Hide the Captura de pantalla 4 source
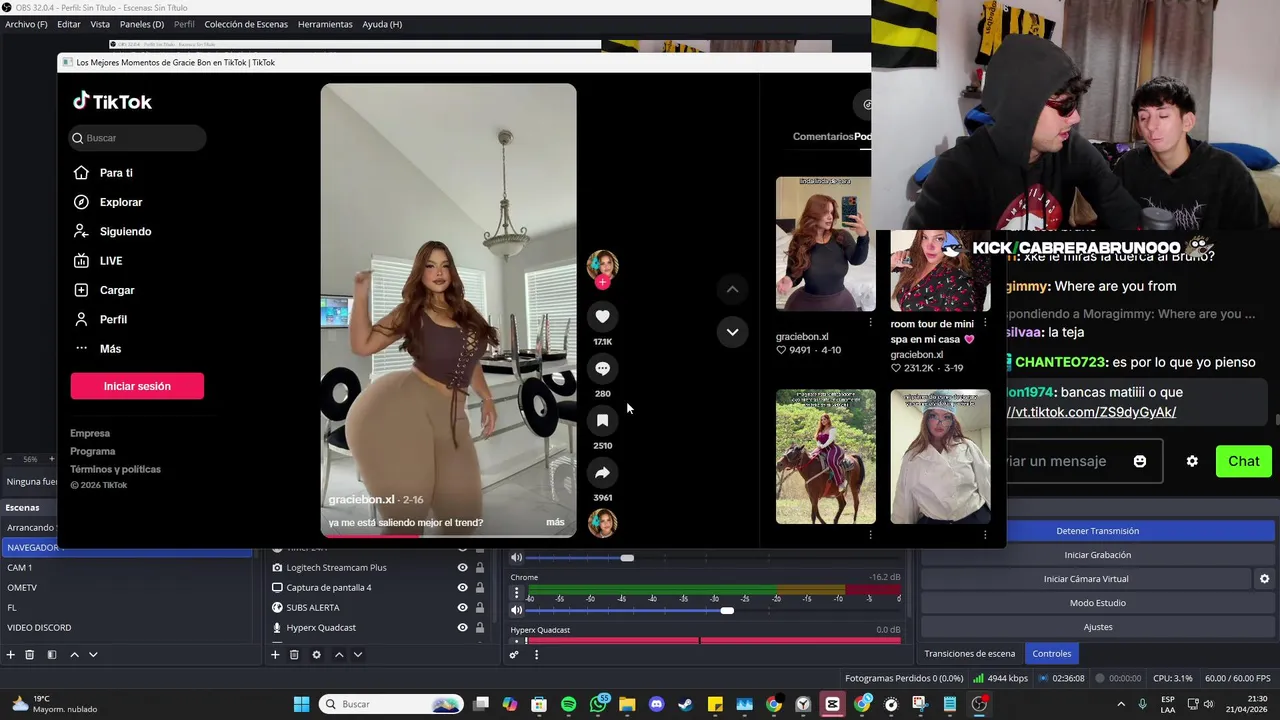1280x720 pixels. (462, 587)
